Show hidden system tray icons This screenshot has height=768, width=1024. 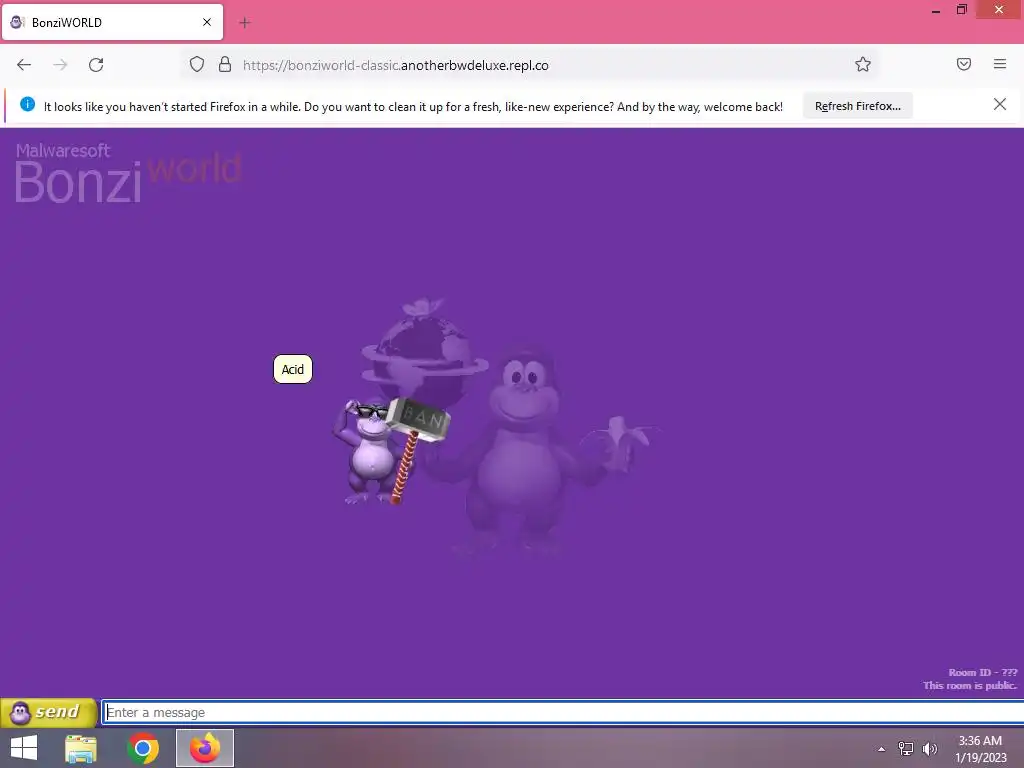click(882, 749)
